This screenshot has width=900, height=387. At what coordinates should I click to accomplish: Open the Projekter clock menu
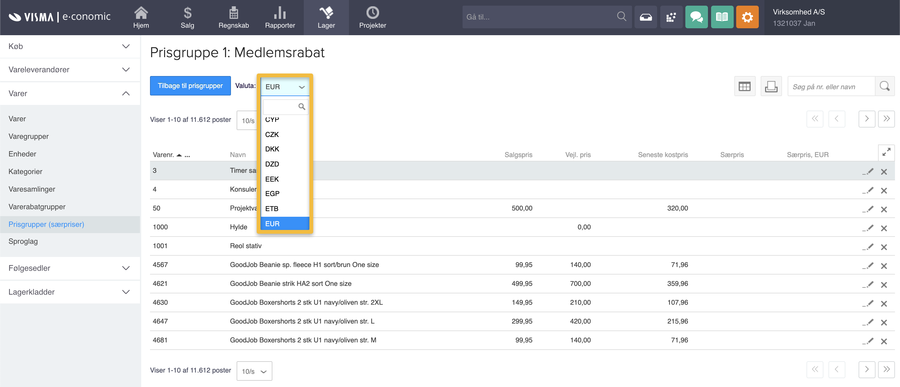point(373,17)
